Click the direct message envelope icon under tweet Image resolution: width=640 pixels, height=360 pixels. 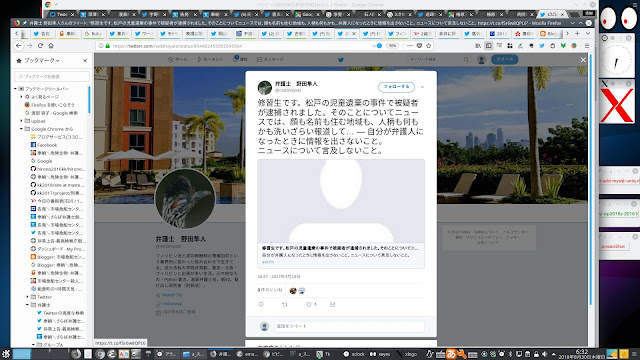333,304
